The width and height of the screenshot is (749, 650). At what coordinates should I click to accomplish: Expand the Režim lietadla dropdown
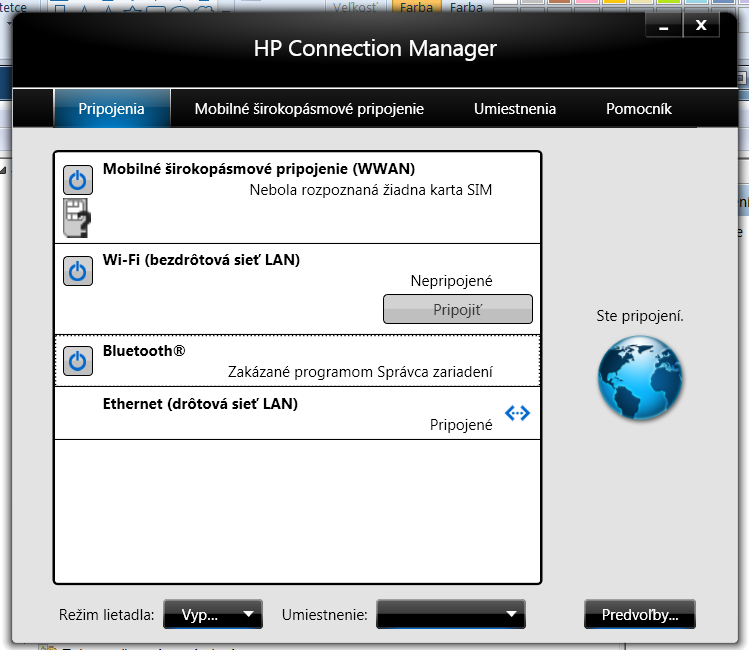pyautogui.click(x=213, y=614)
